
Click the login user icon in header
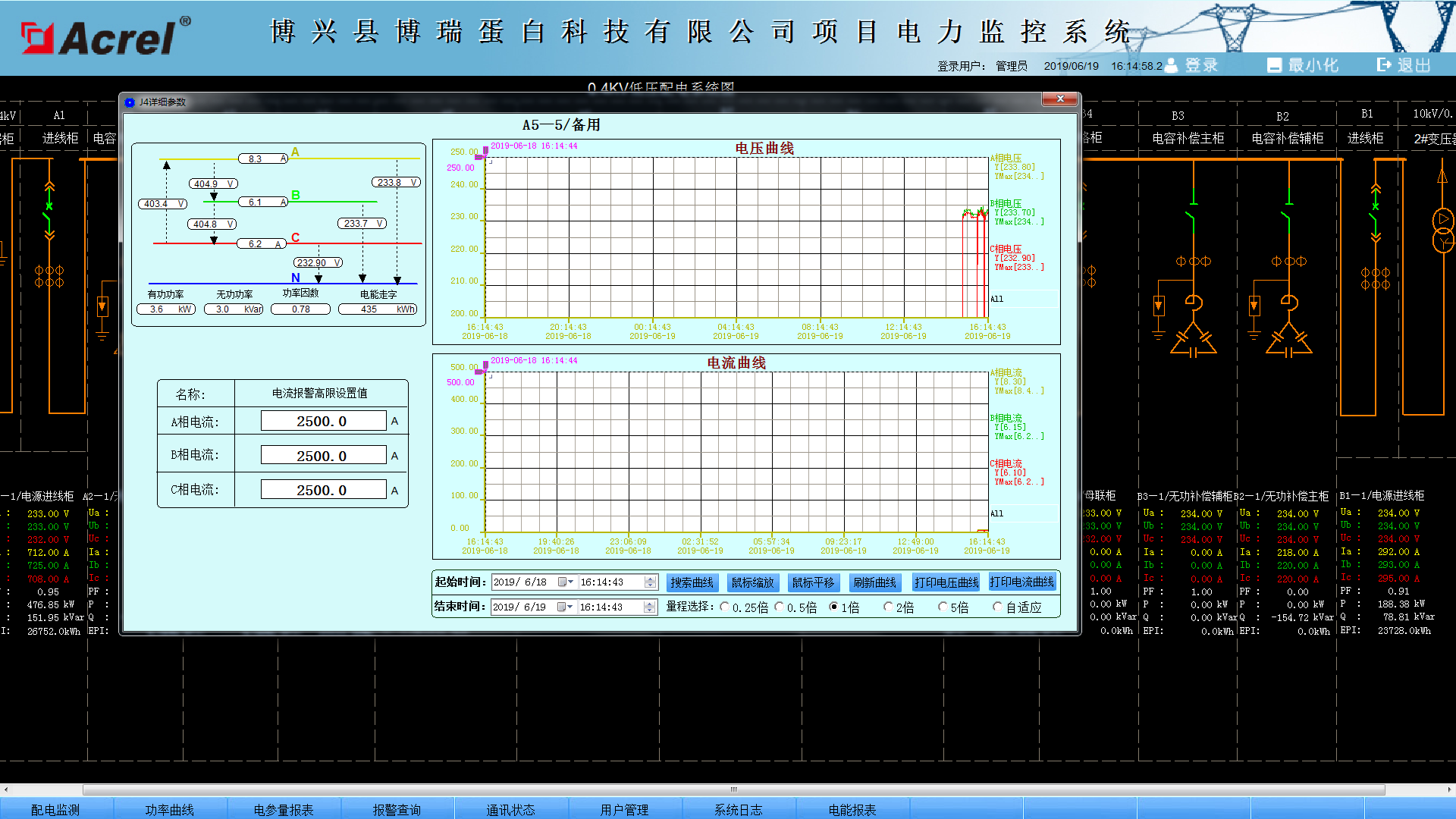coord(1172,65)
